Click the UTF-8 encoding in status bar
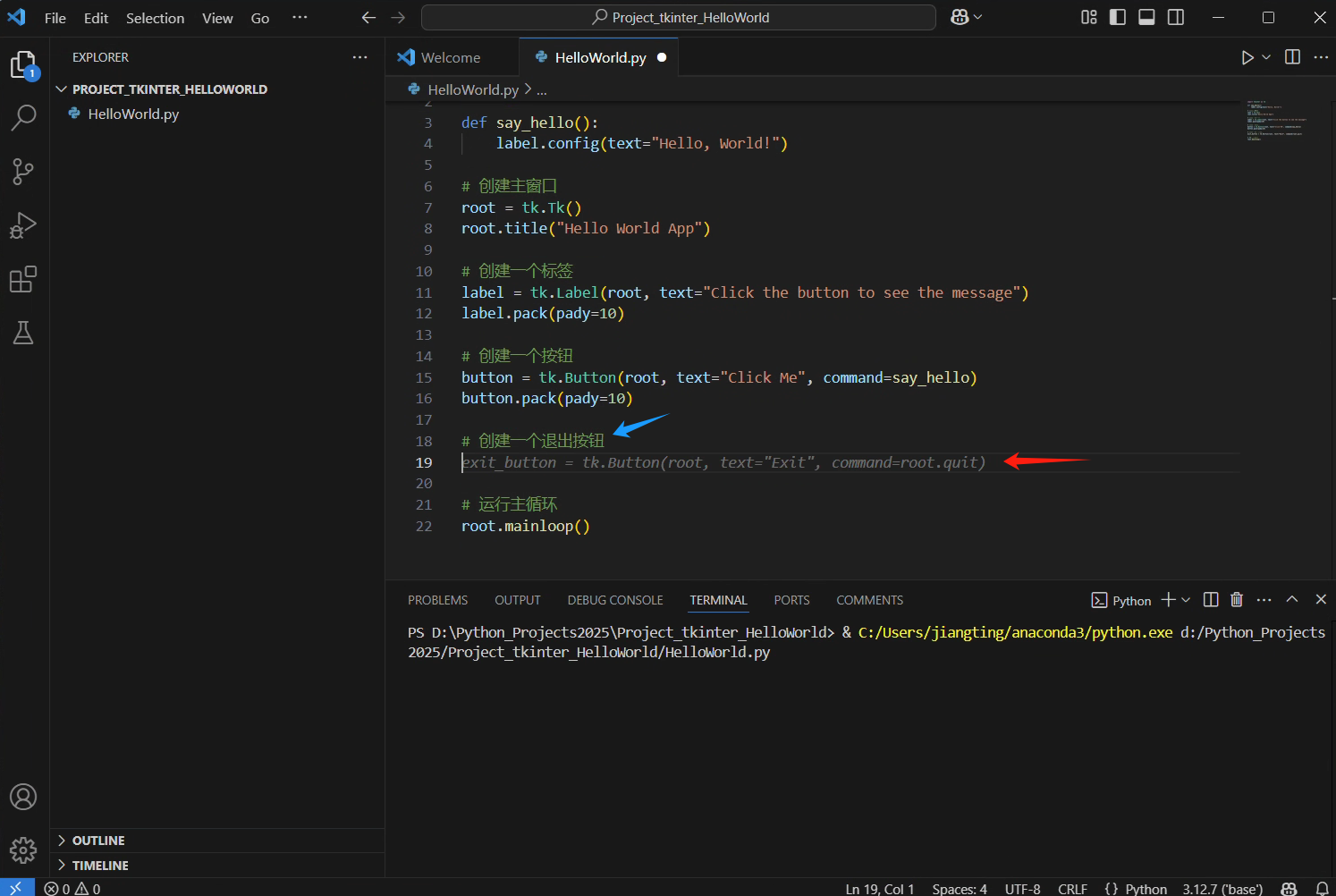The image size is (1336, 896). (1022, 889)
